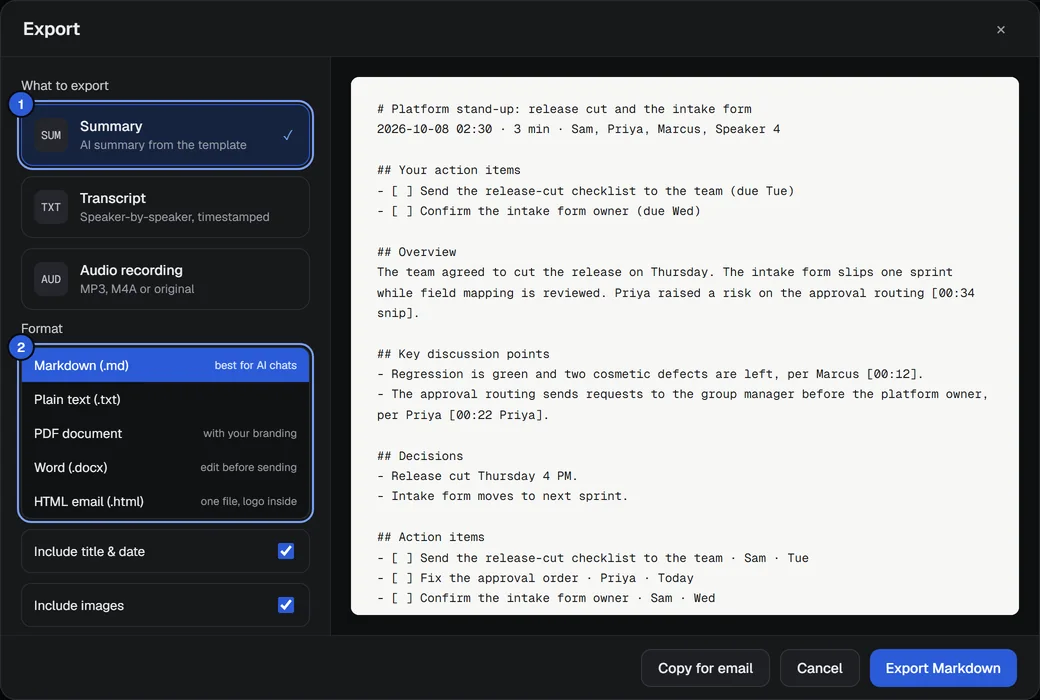Viewport: 1040px width, 700px height.
Task: Click the Summary selected checkmark
Action: pos(288,135)
